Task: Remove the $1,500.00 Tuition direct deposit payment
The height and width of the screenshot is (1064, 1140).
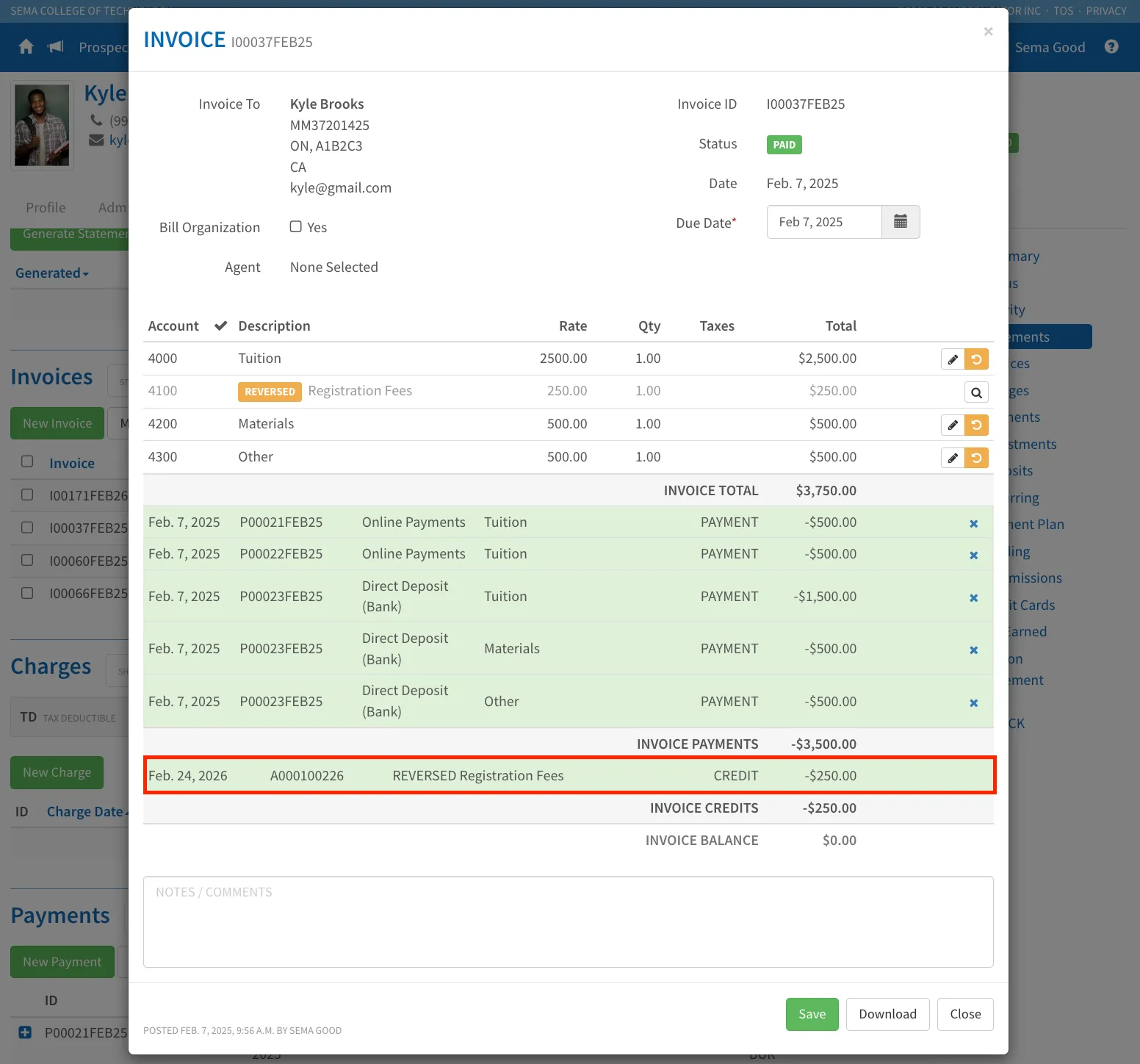Action: coord(974,598)
